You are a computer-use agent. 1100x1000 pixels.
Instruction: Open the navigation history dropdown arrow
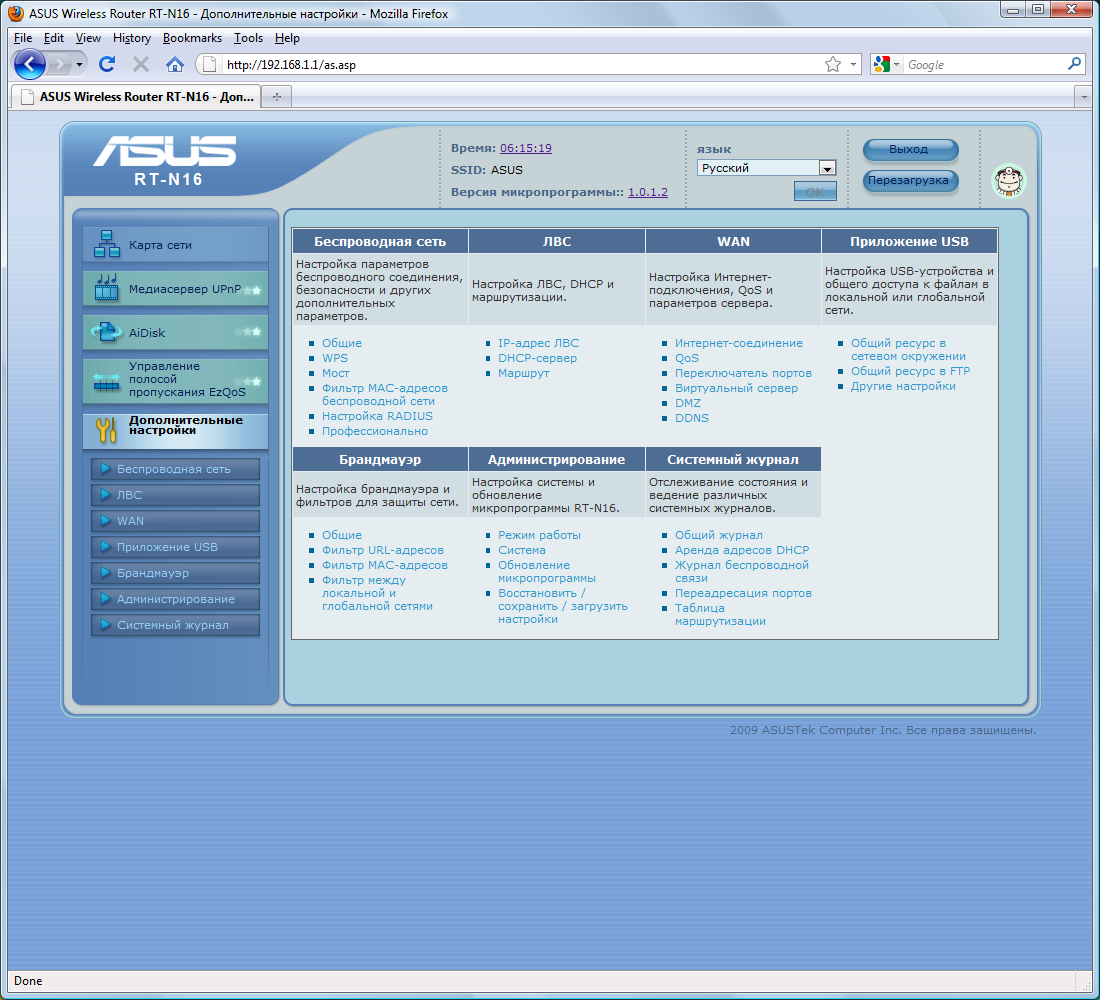click(79, 65)
